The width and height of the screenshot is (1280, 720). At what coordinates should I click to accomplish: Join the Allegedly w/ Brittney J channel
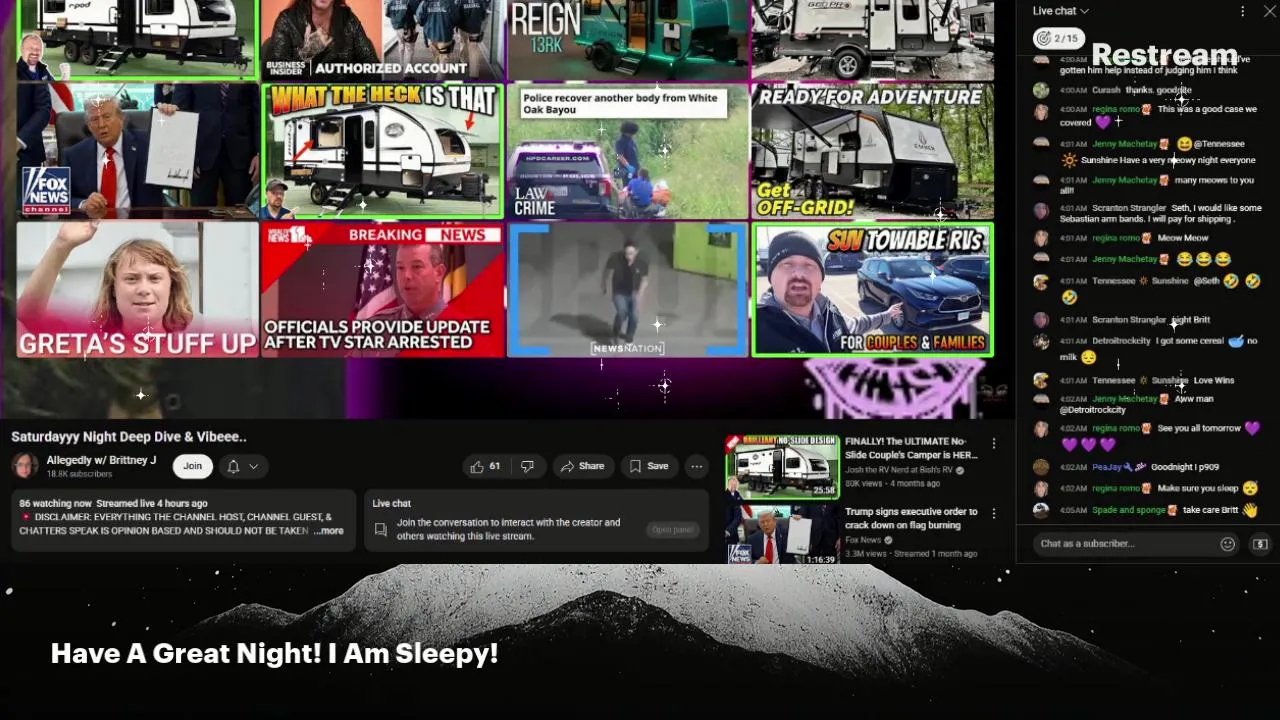click(x=192, y=466)
